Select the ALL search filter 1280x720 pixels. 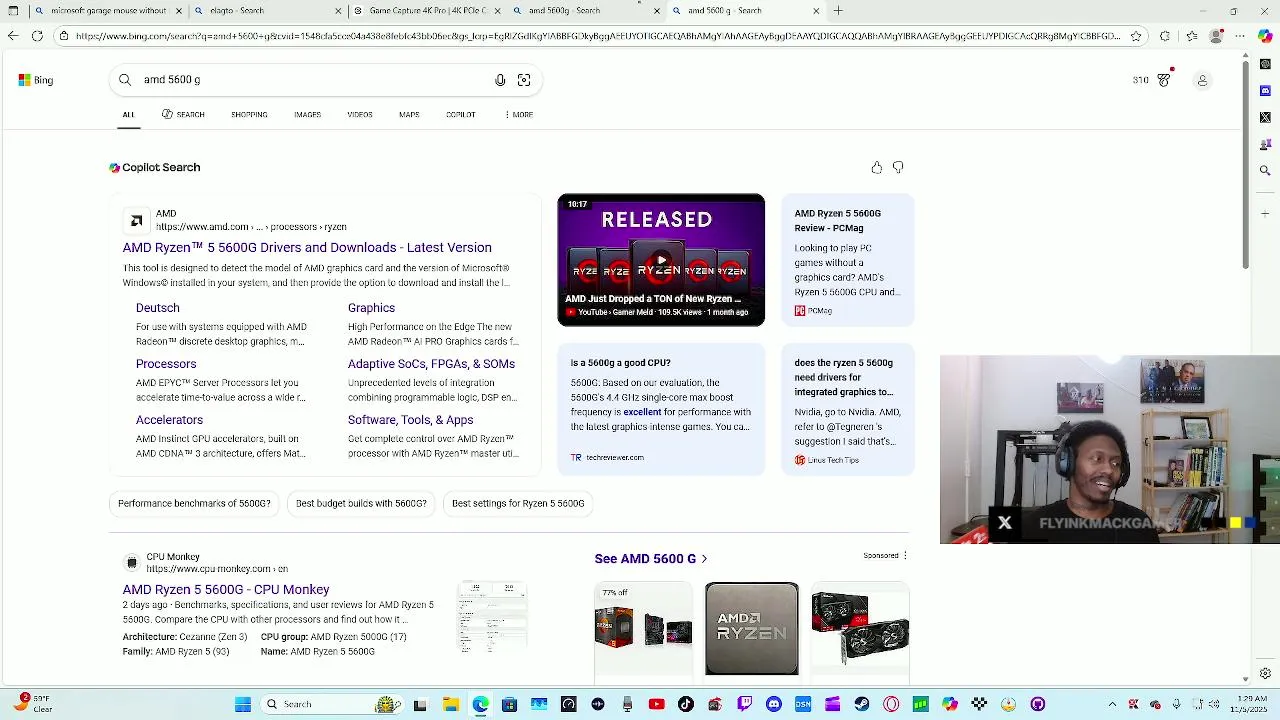128,115
